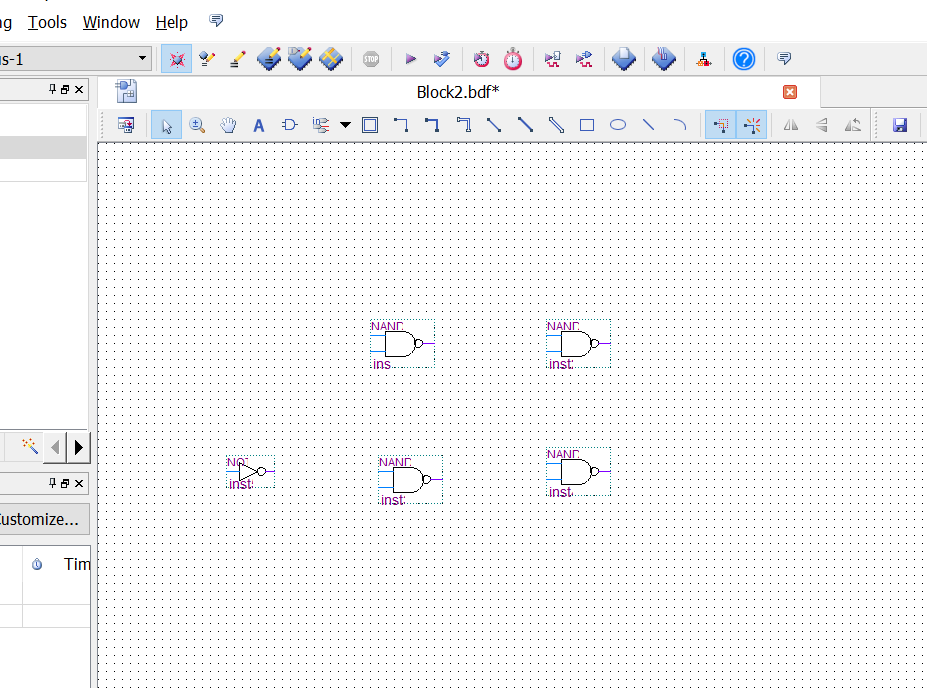927x688 pixels.
Task: Start compilation with the purple play icon
Action: (x=410, y=59)
